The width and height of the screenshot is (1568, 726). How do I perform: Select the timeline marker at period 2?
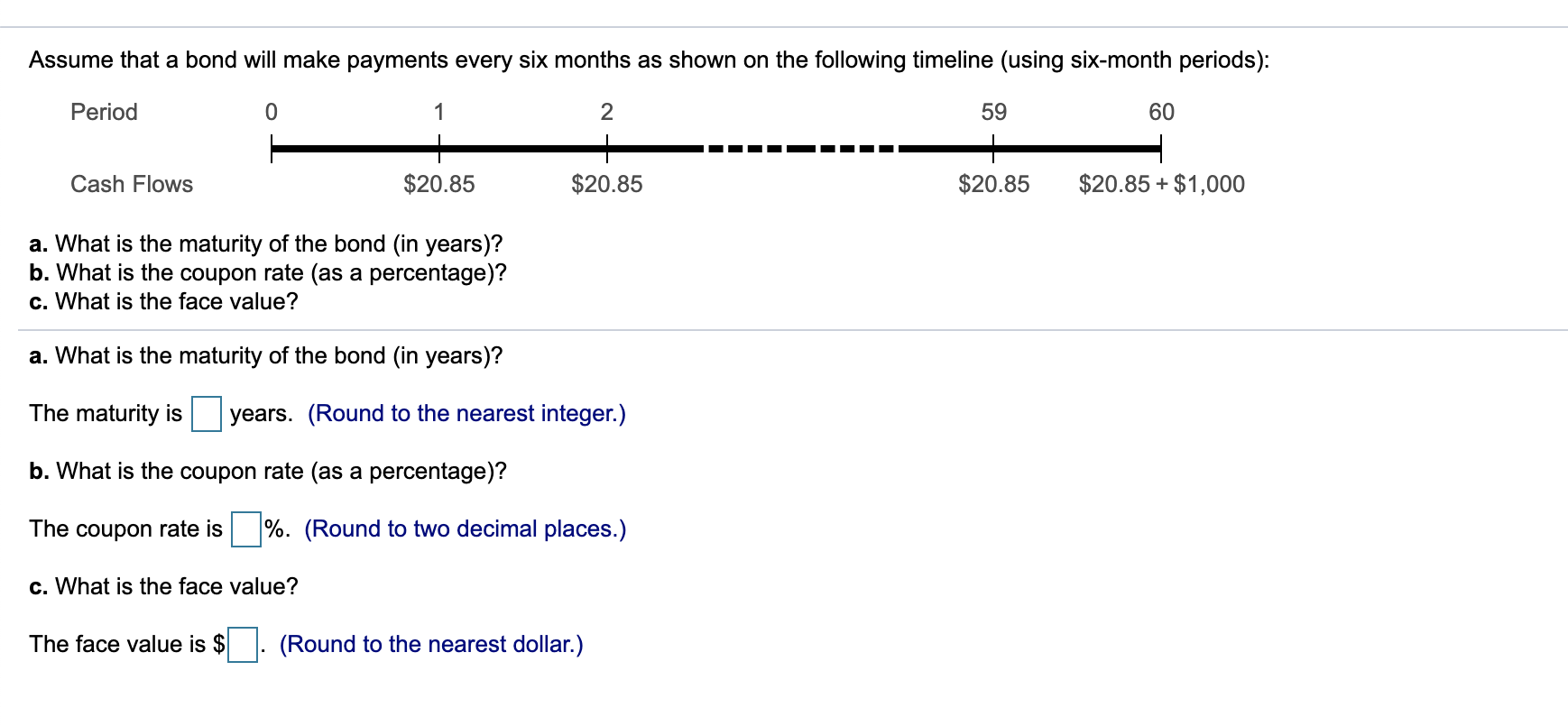click(x=607, y=147)
